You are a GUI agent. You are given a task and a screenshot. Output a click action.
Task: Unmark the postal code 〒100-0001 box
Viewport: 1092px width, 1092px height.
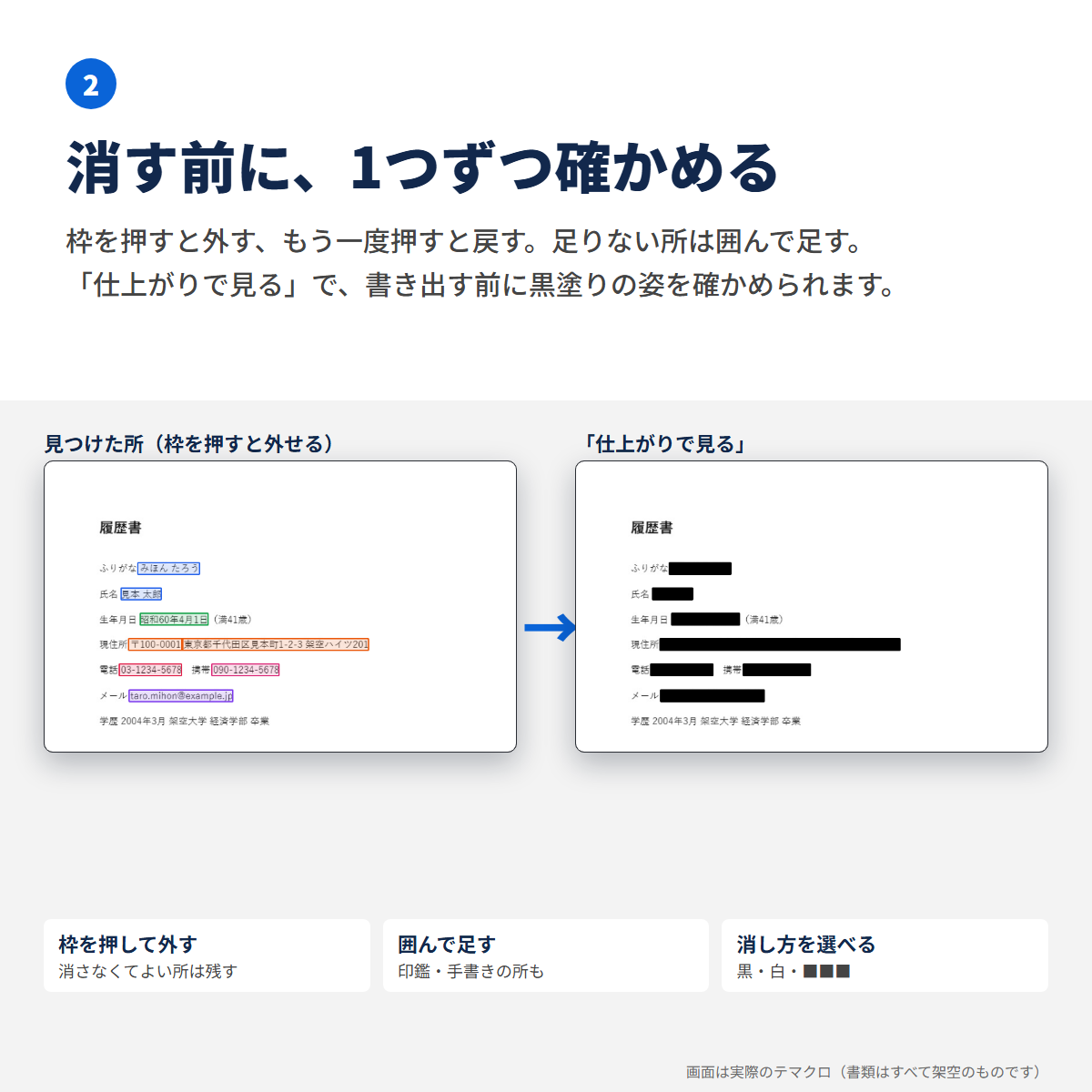click(x=155, y=644)
